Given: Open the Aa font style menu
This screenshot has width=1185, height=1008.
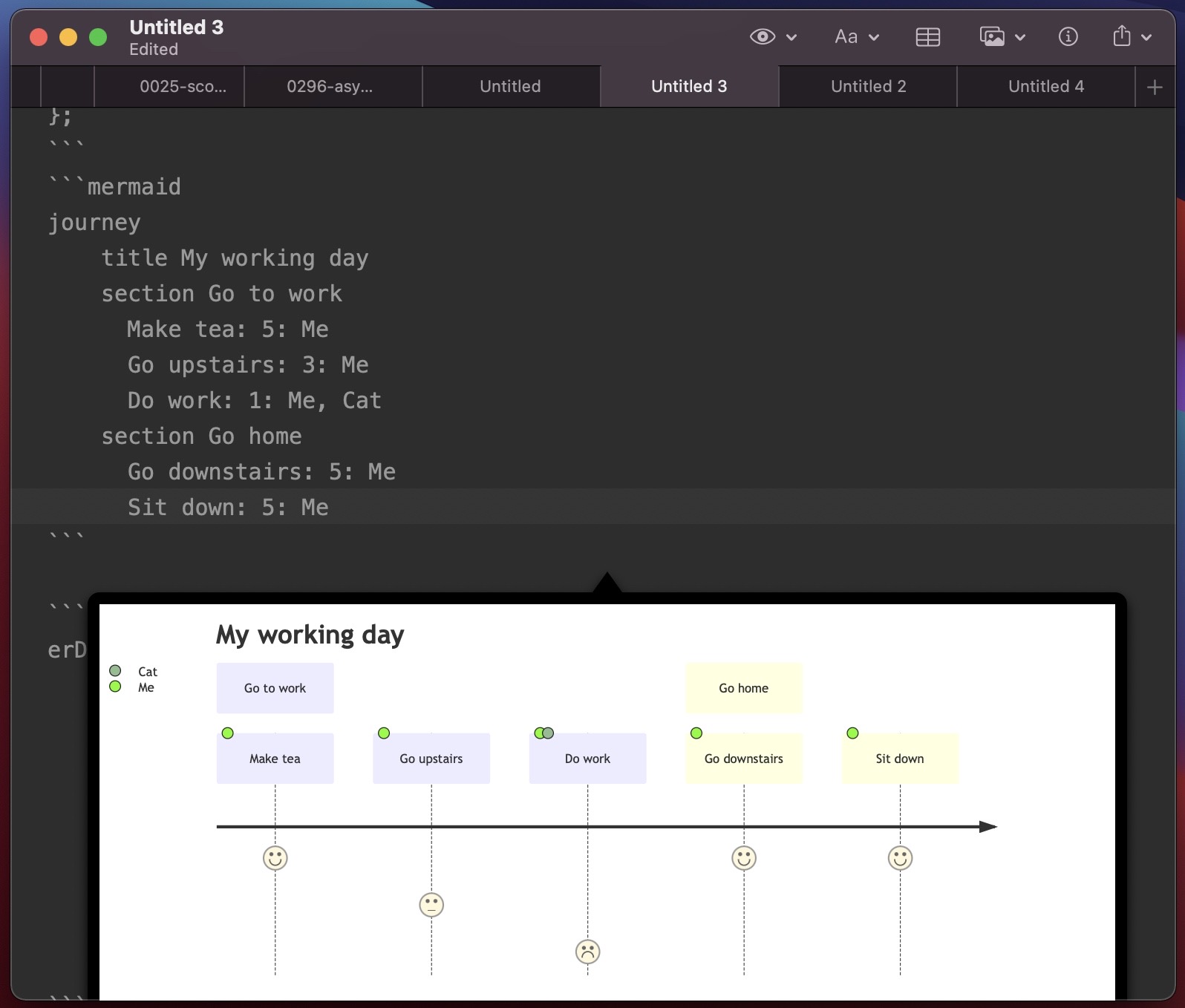Looking at the screenshot, I should [x=846, y=36].
